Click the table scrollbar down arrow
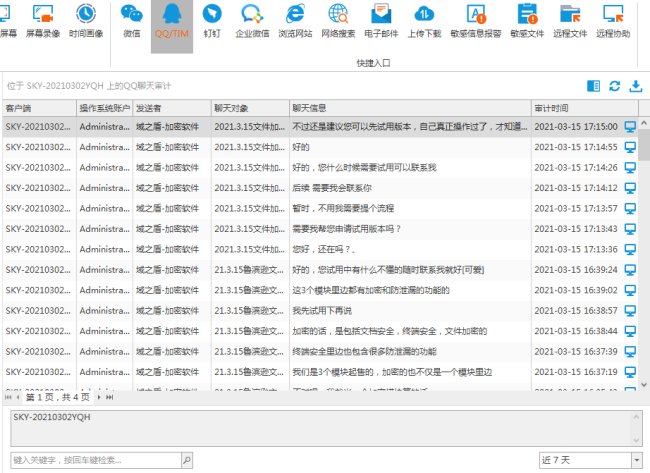650x473 pixels. tap(644, 385)
